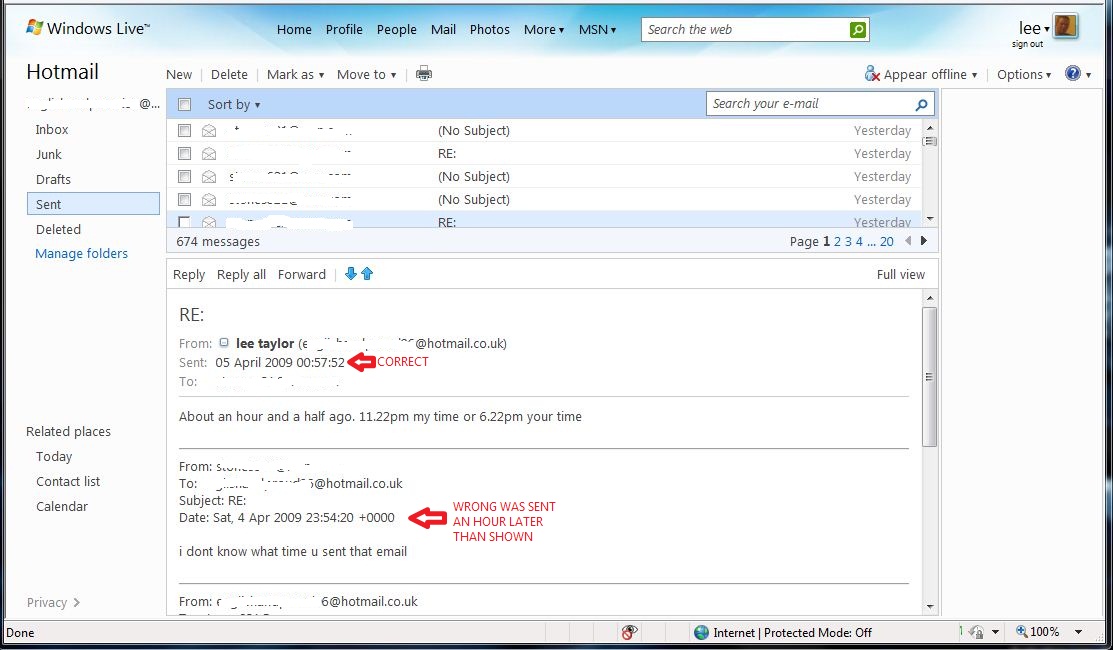Open the blue help question mark icon
Viewport: 1113px width, 650px height.
pyautogui.click(x=1073, y=73)
